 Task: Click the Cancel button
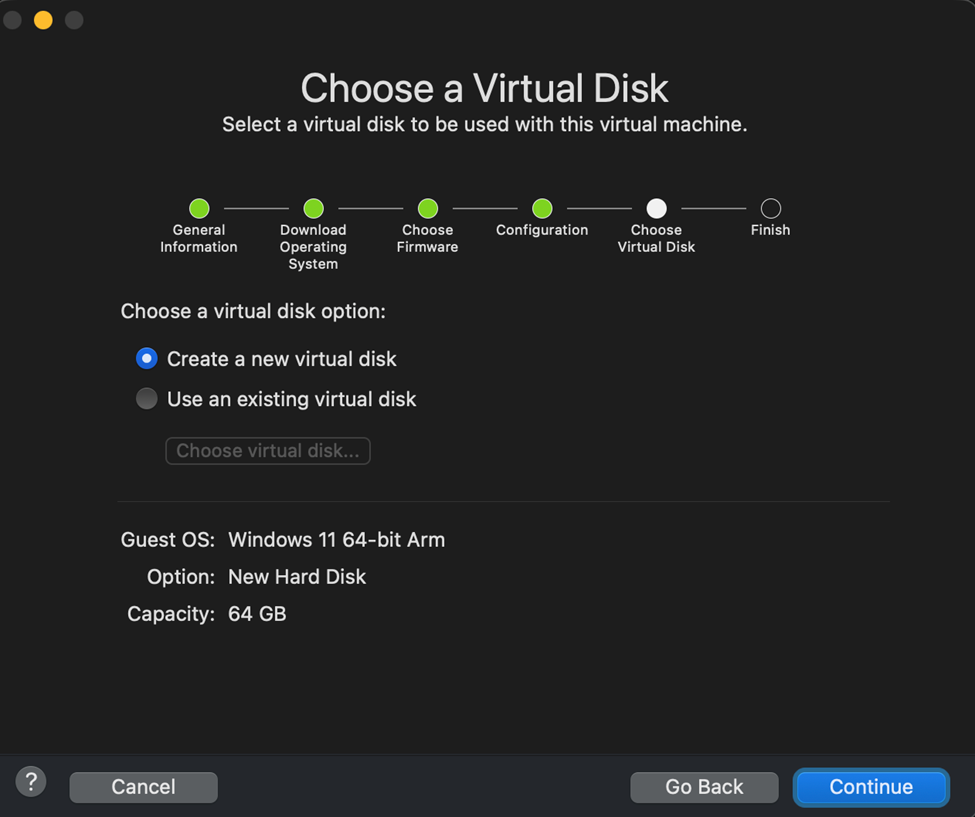click(143, 787)
